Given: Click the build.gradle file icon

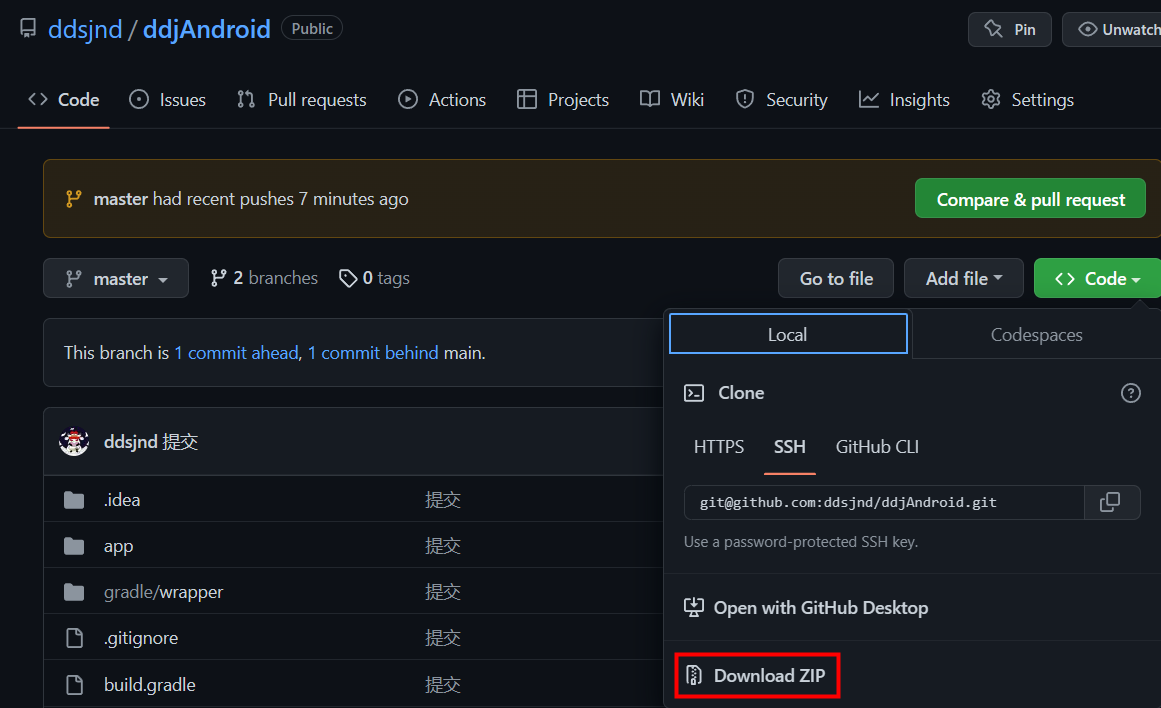Looking at the screenshot, I should pos(74,685).
